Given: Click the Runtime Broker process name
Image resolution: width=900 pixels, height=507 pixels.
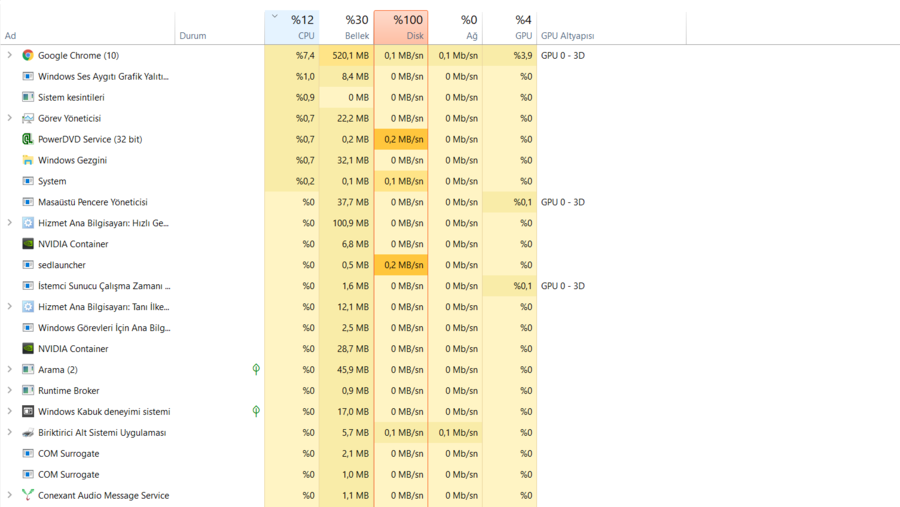Looking at the screenshot, I should coord(69,390).
